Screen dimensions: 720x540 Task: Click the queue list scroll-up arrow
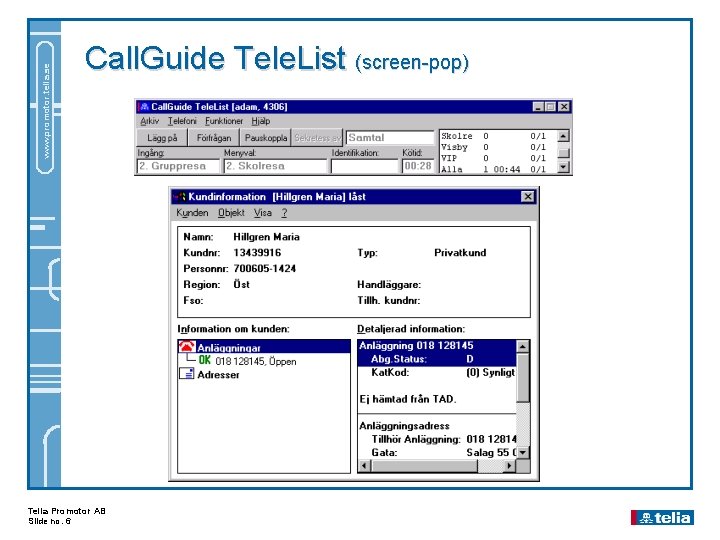click(563, 136)
